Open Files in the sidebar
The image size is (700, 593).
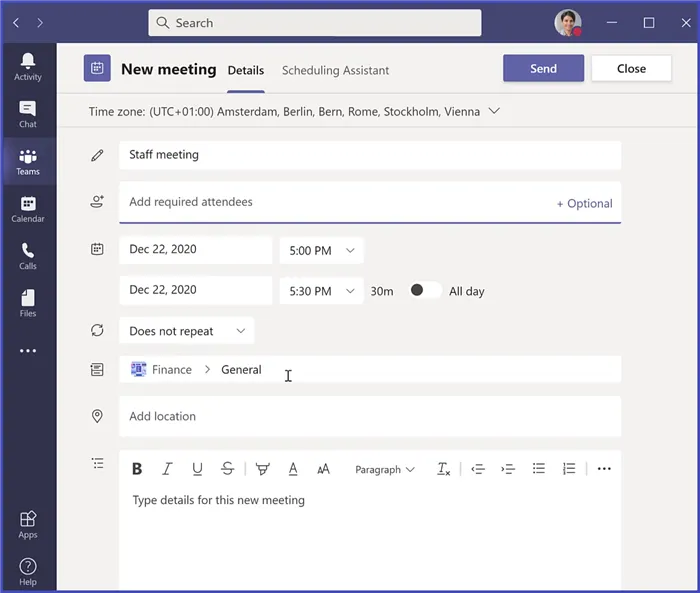[x=28, y=303]
